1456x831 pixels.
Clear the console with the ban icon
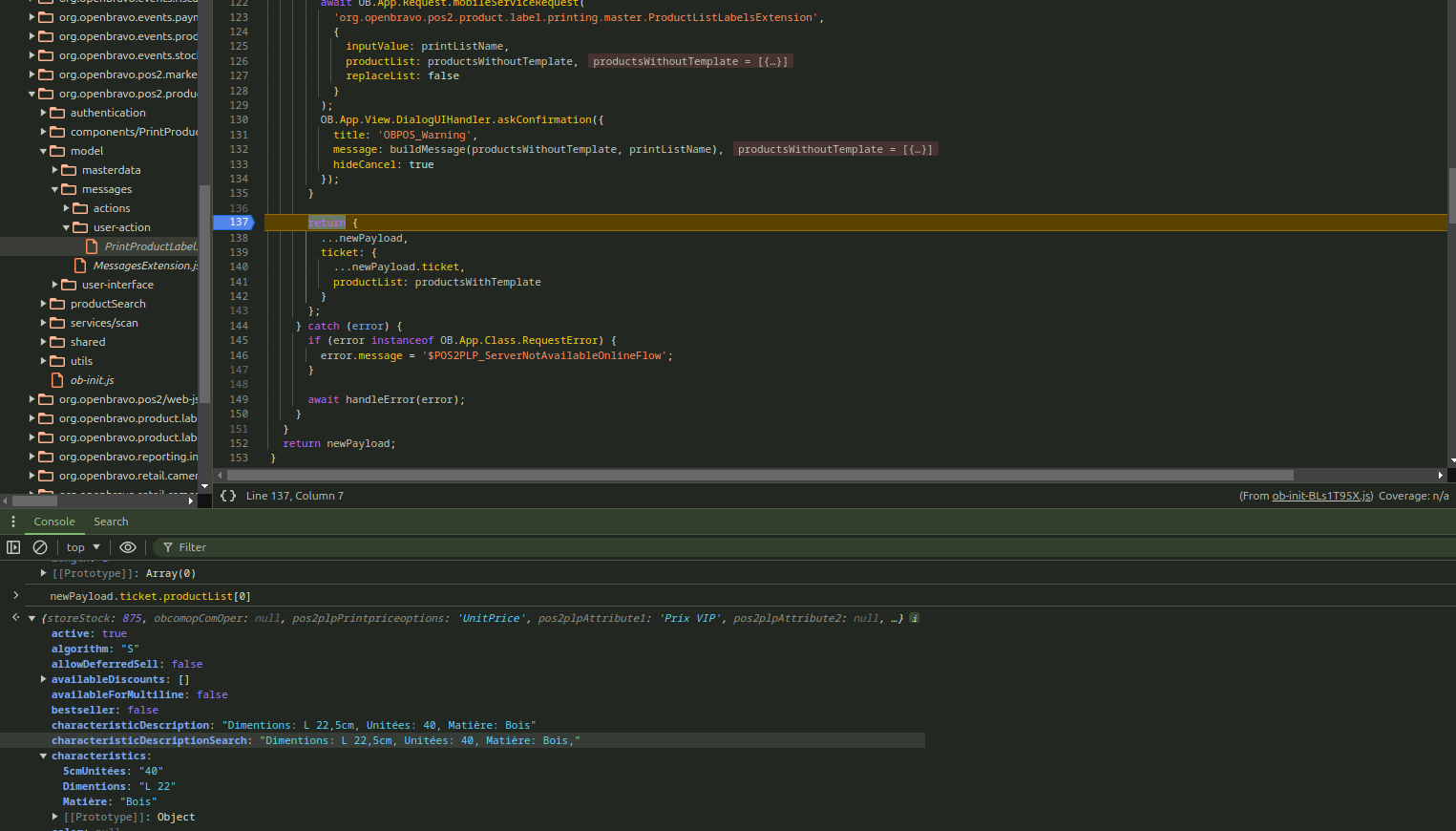pos(40,547)
